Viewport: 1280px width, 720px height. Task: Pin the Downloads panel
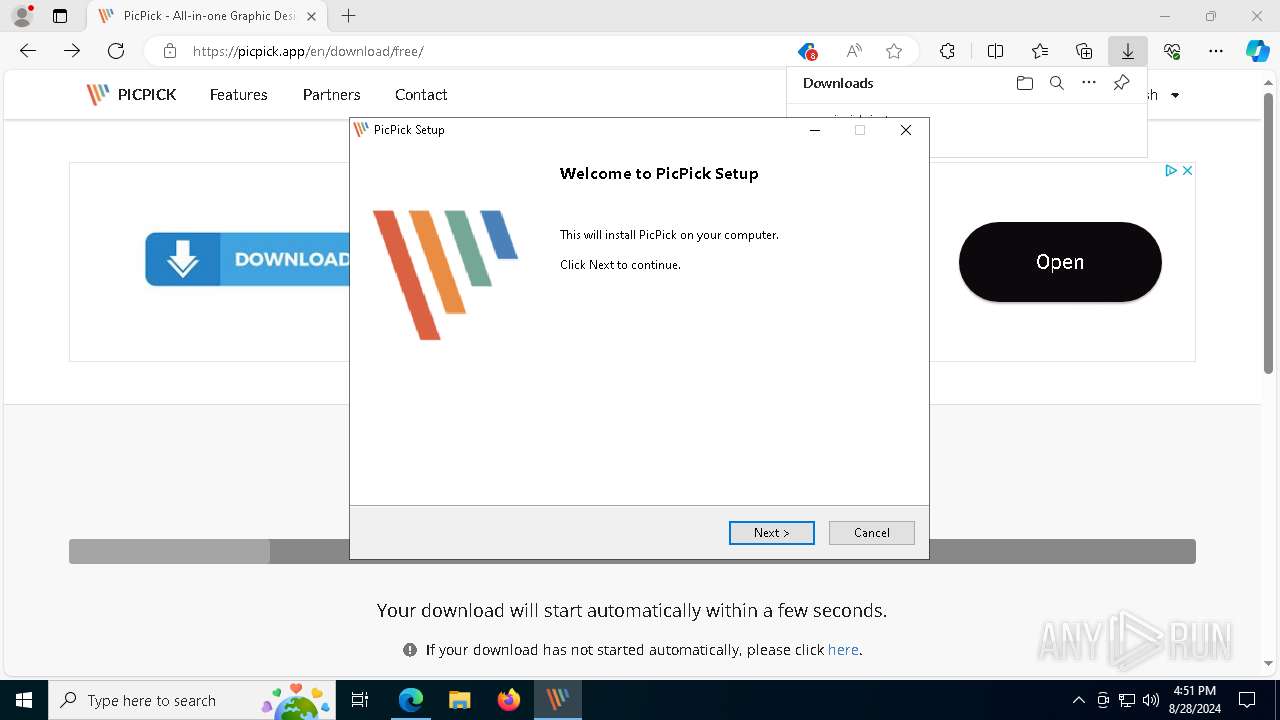click(x=1121, y=83)
